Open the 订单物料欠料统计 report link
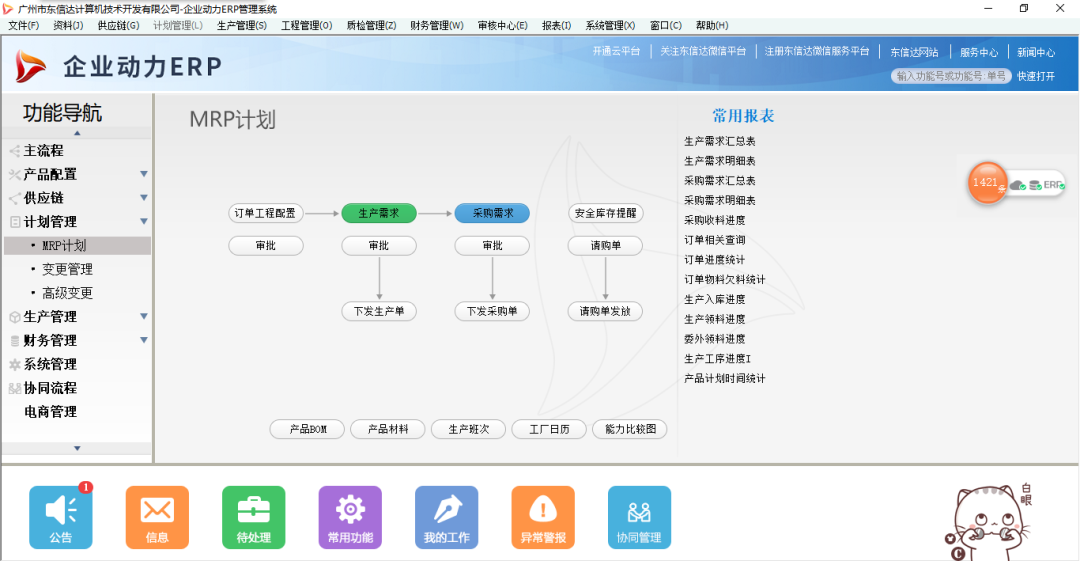Image resolution: width=1080 pixels, height=561 pixels. tap(725, 280)
